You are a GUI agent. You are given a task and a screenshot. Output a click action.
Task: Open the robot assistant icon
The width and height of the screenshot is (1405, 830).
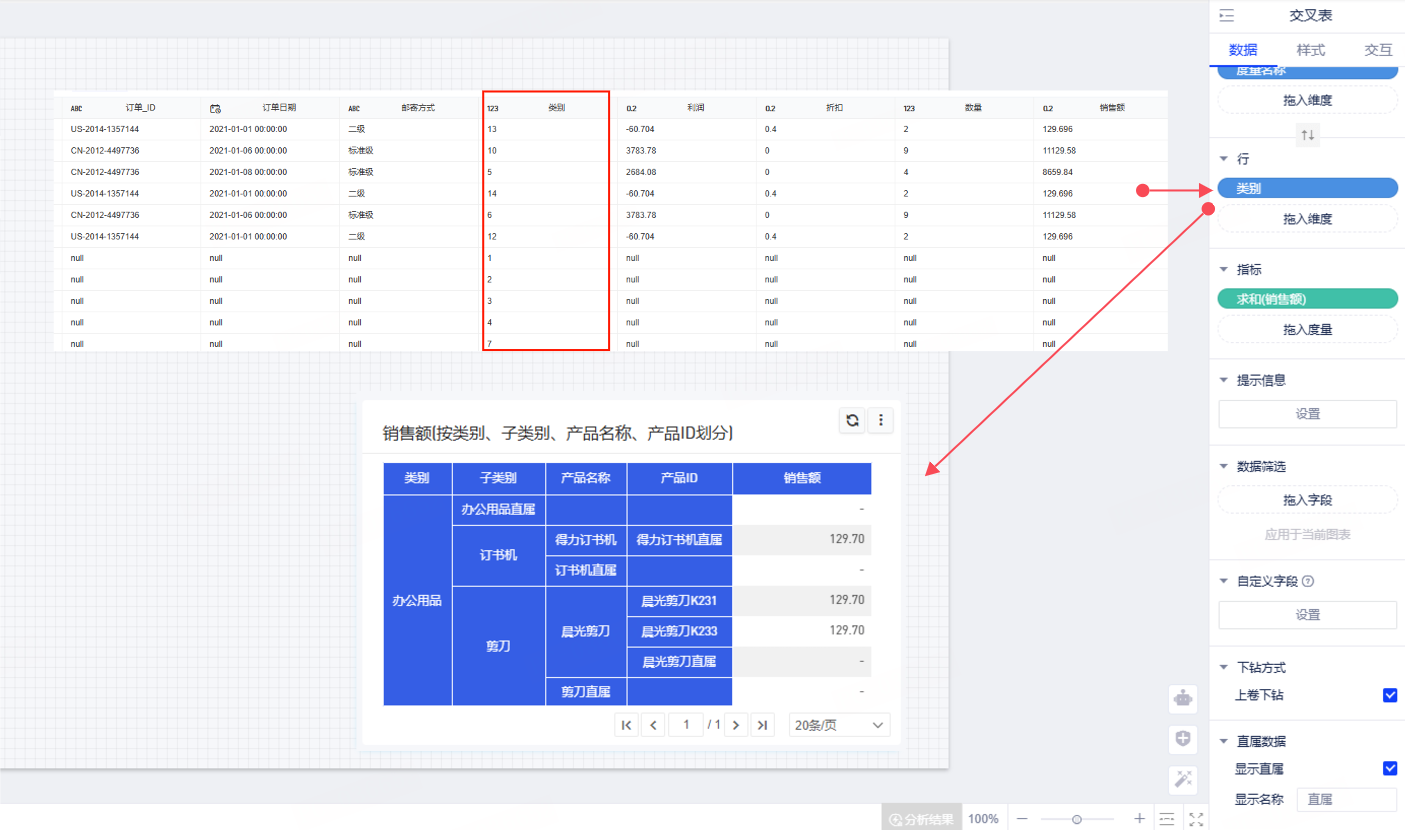(1183, 699)
